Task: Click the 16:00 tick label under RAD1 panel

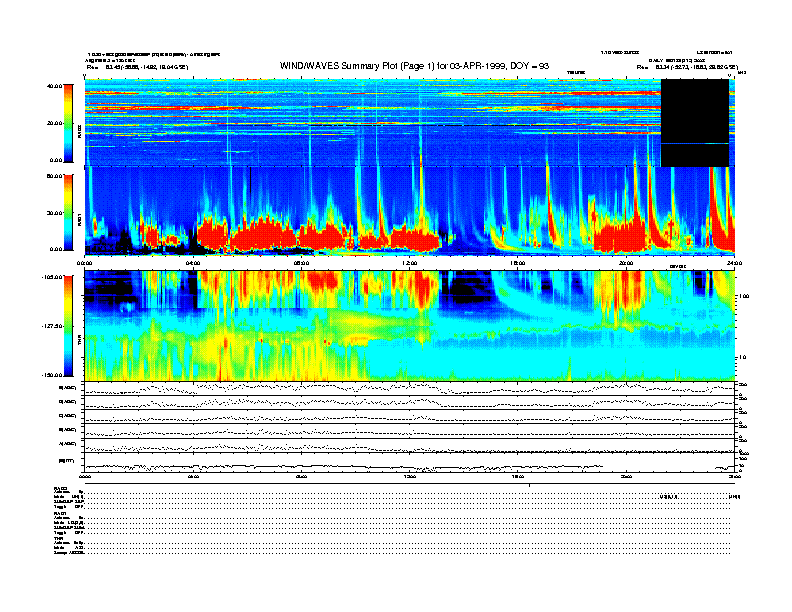Action: (x=518, y=263)
